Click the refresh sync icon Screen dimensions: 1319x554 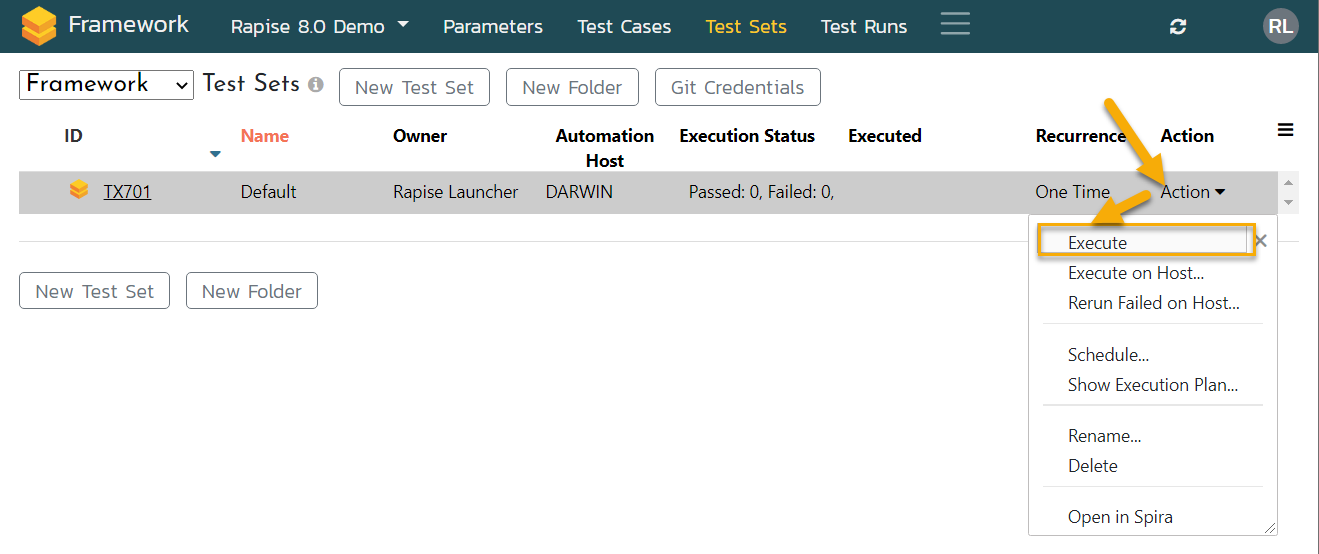click(1178, 27)
